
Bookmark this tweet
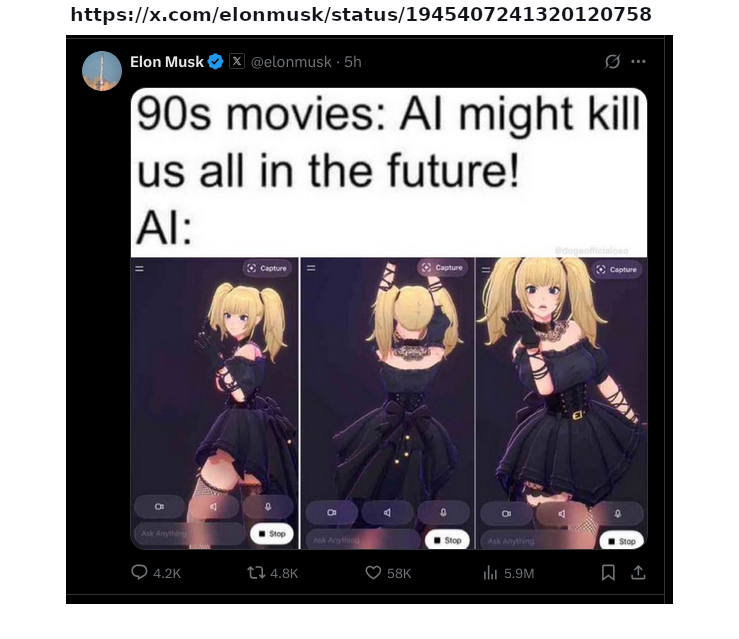[x=608, y=573]
